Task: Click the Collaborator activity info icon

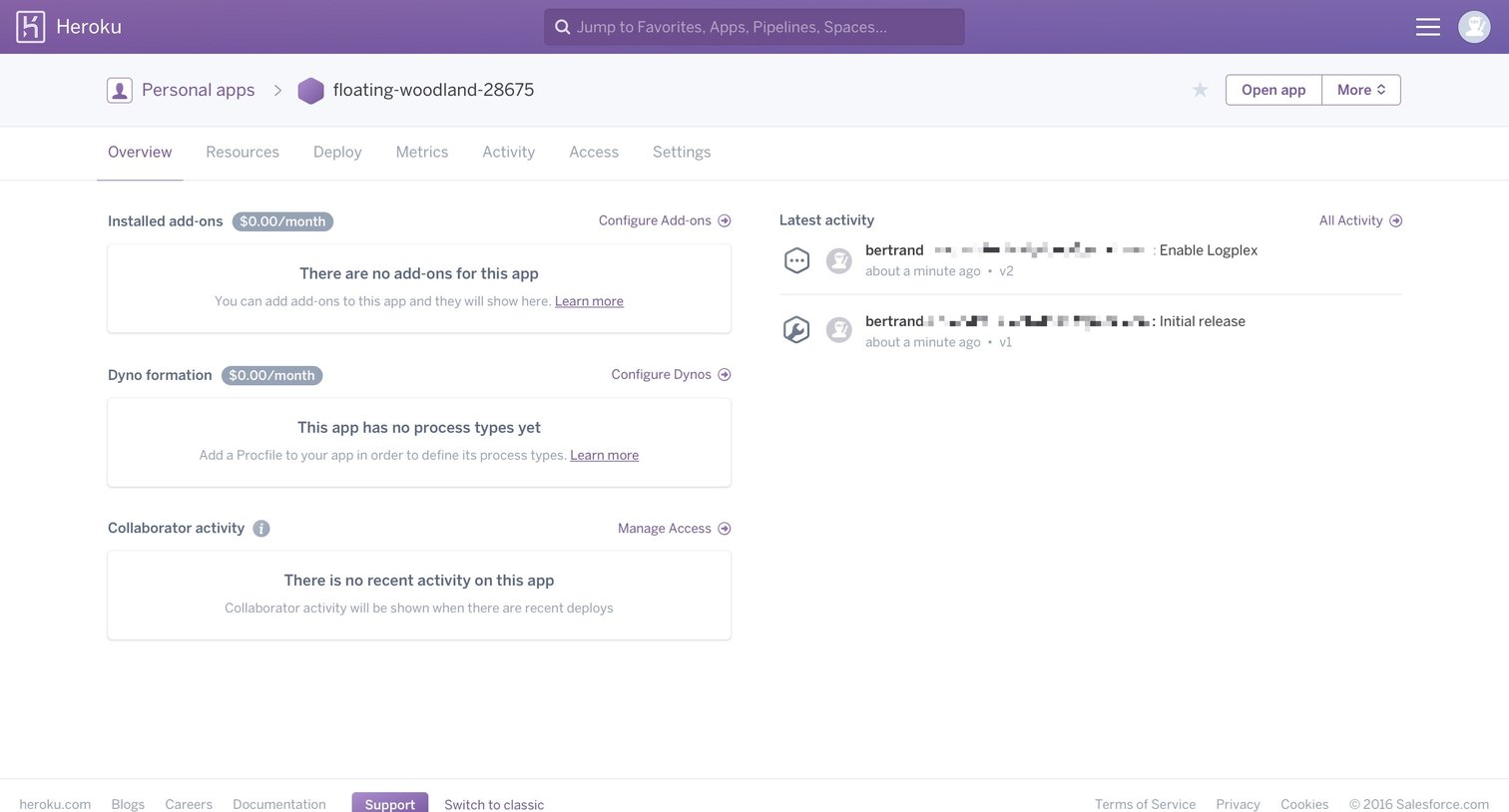Action: pos(261,529)
